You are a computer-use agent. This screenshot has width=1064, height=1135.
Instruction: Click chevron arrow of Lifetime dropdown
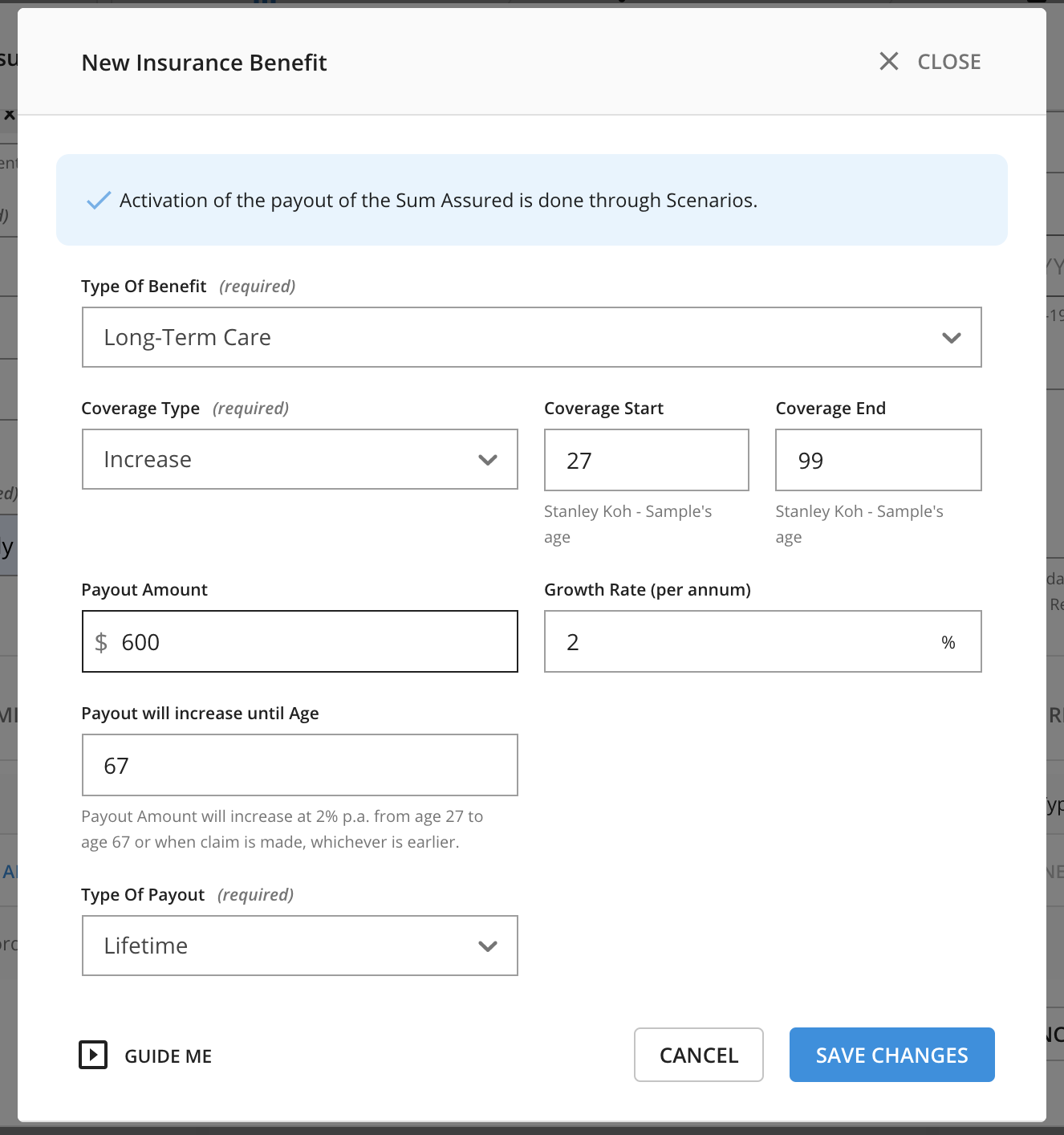pos(487,946)
